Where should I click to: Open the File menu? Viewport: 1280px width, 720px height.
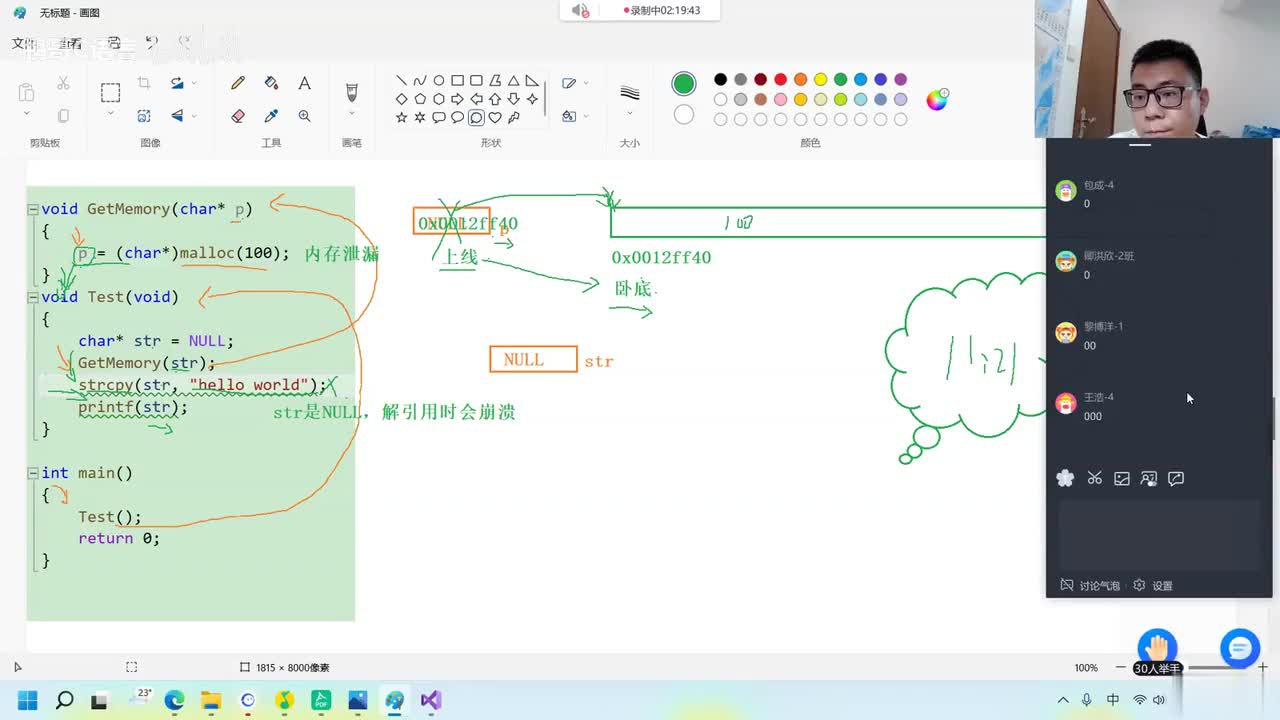click(23, 43)
